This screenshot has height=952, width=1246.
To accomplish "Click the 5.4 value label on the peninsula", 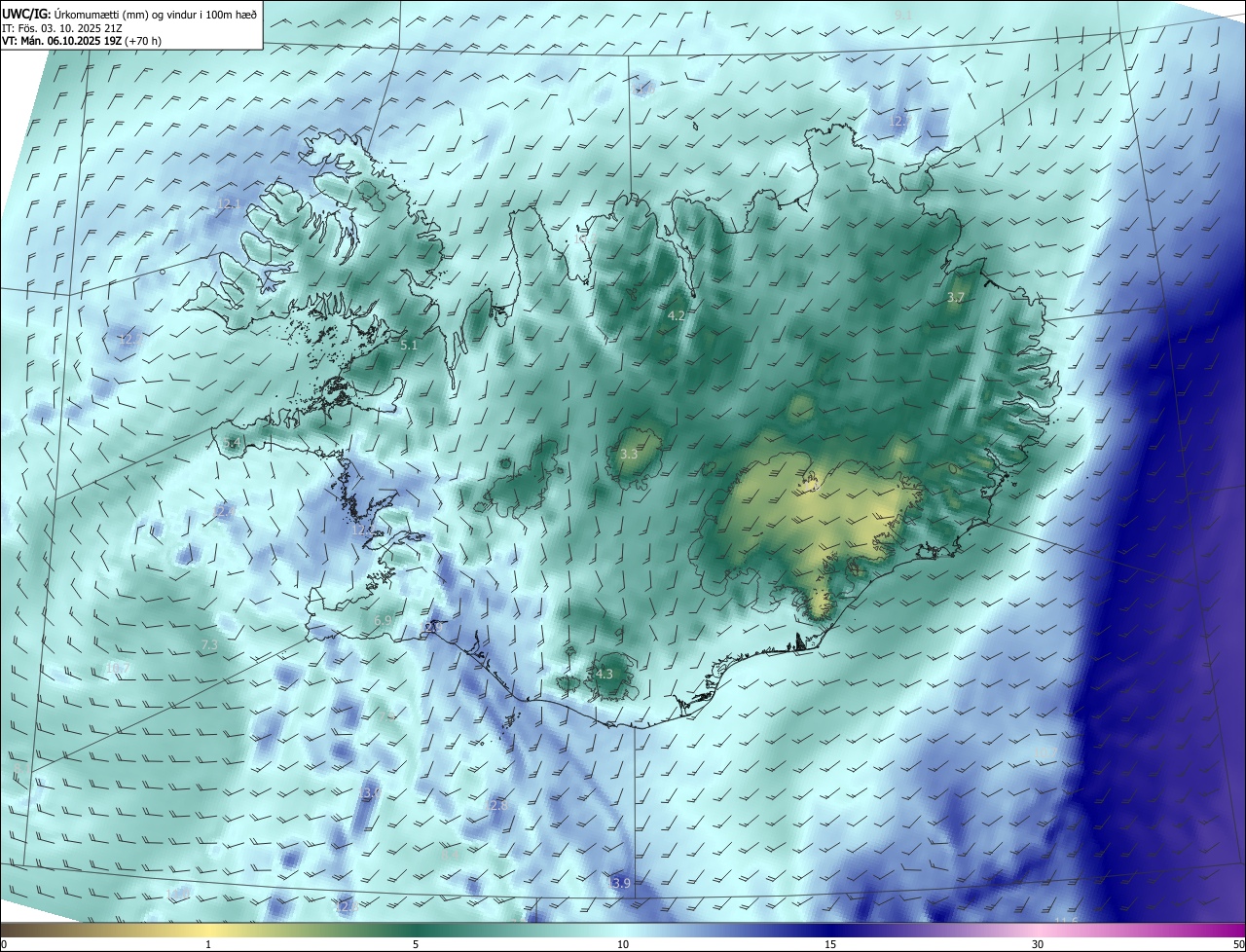I will (x=232, y=443).
